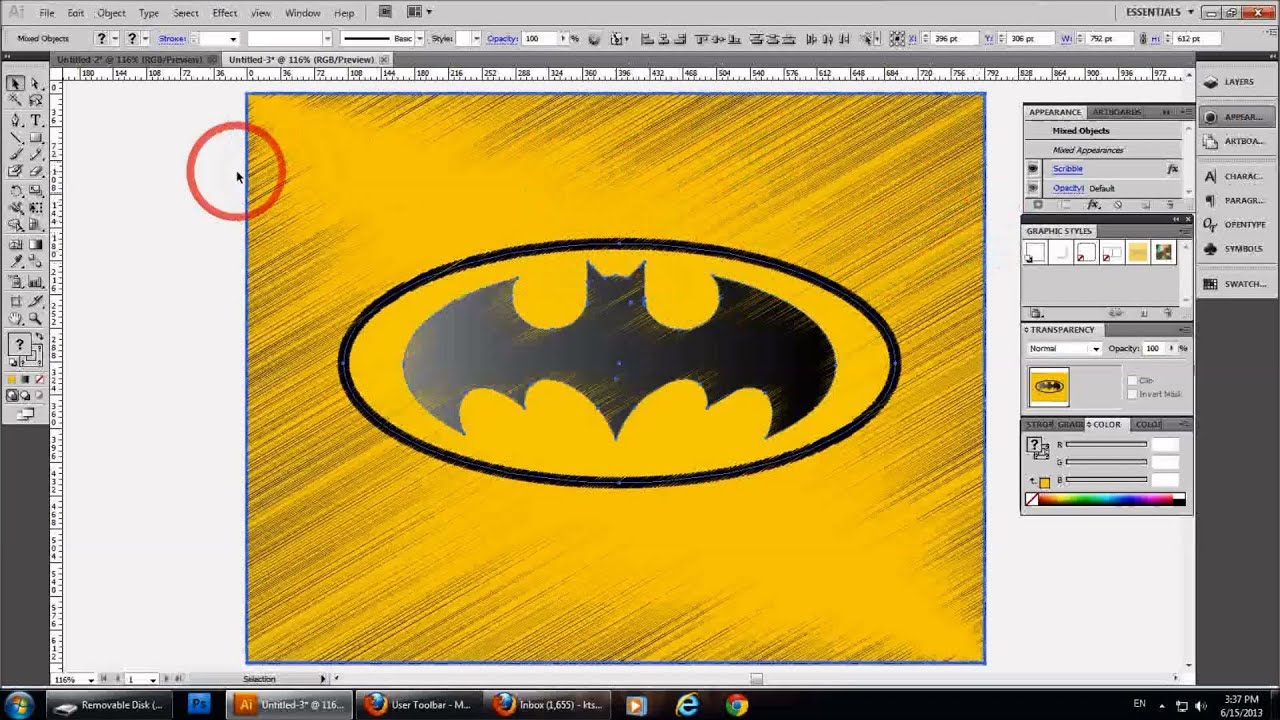
Task: Click the Opacity link in control bar
Action: [502, 39]
